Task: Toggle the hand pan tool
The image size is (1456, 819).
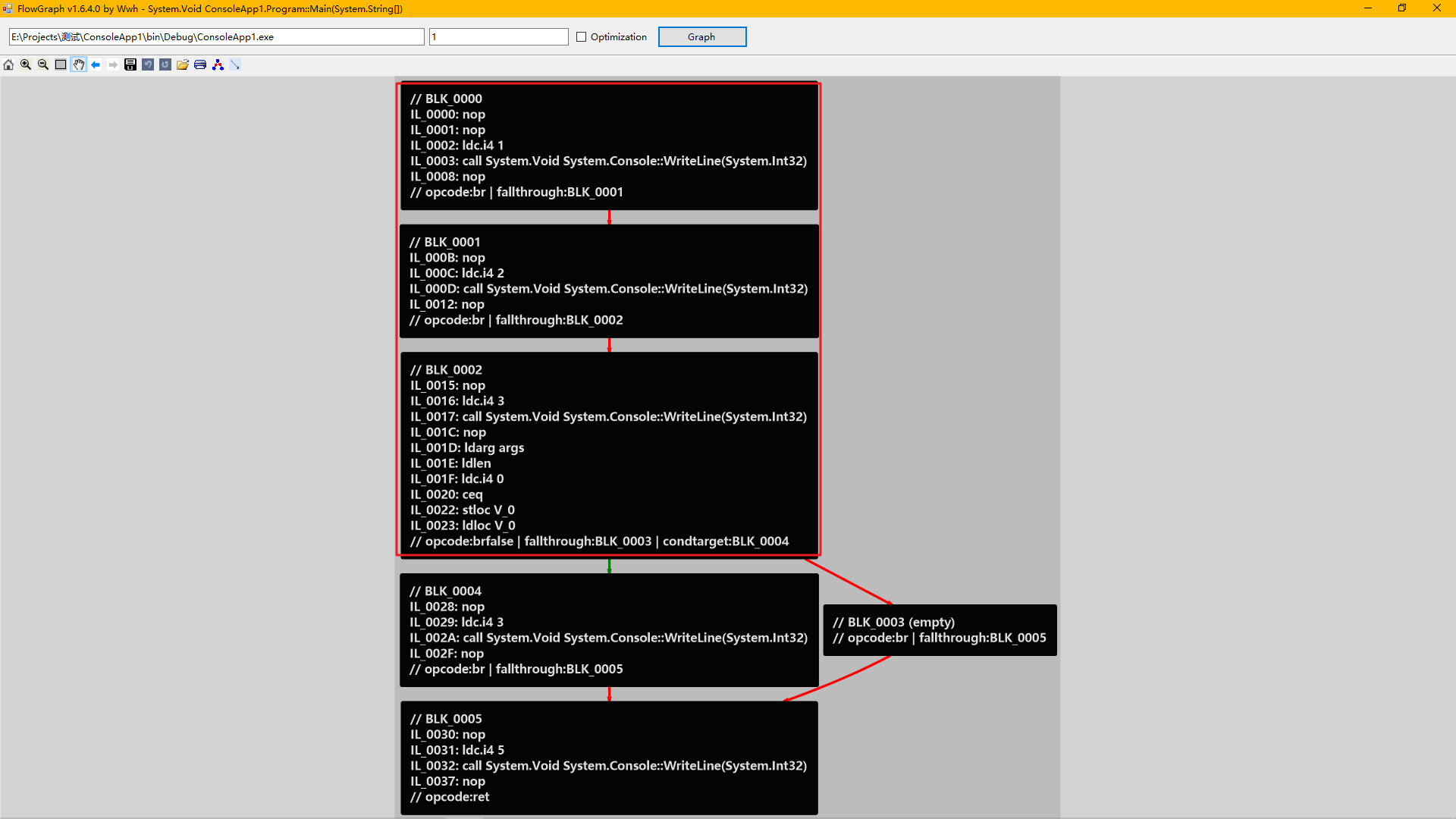Action: pos(79,64)
